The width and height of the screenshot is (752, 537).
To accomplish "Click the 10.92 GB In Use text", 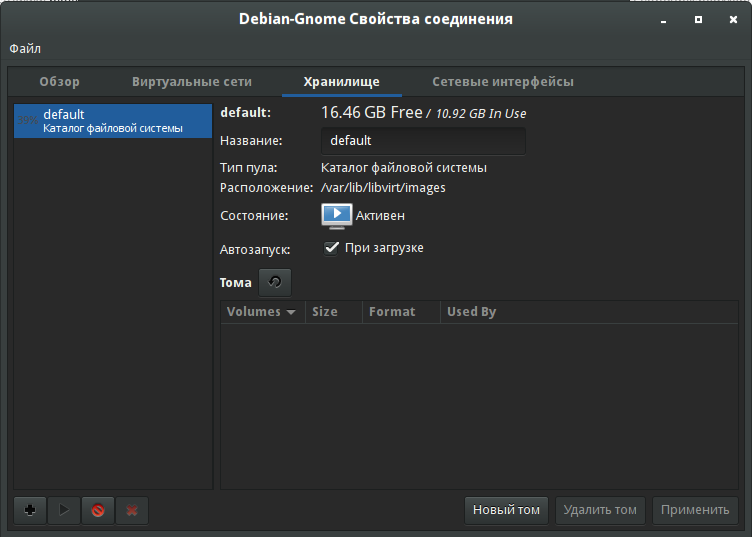I will click(x=481, y=114).
